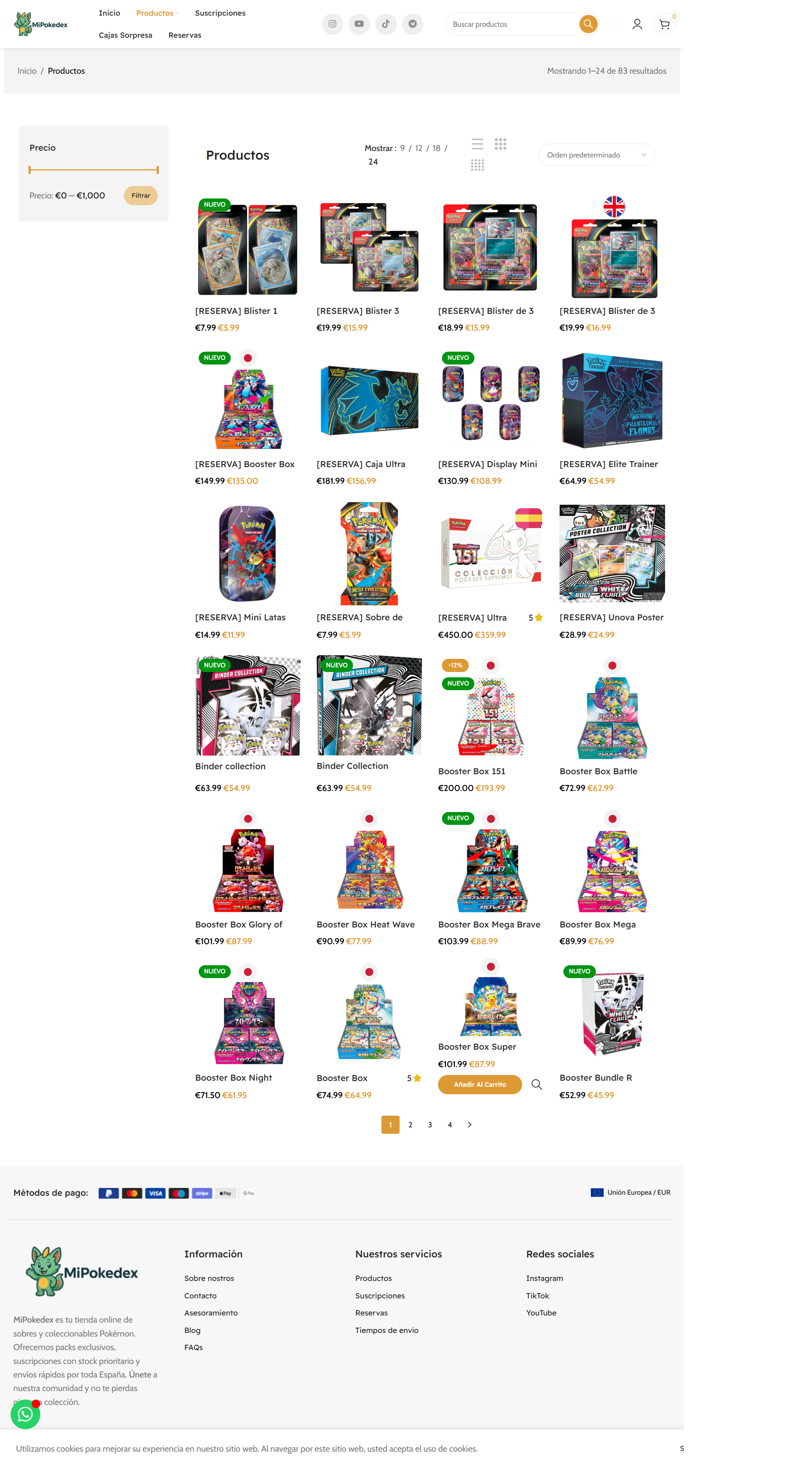Open the Telegram icon in header
The image size is (812, 1468).
coord(413,24)
